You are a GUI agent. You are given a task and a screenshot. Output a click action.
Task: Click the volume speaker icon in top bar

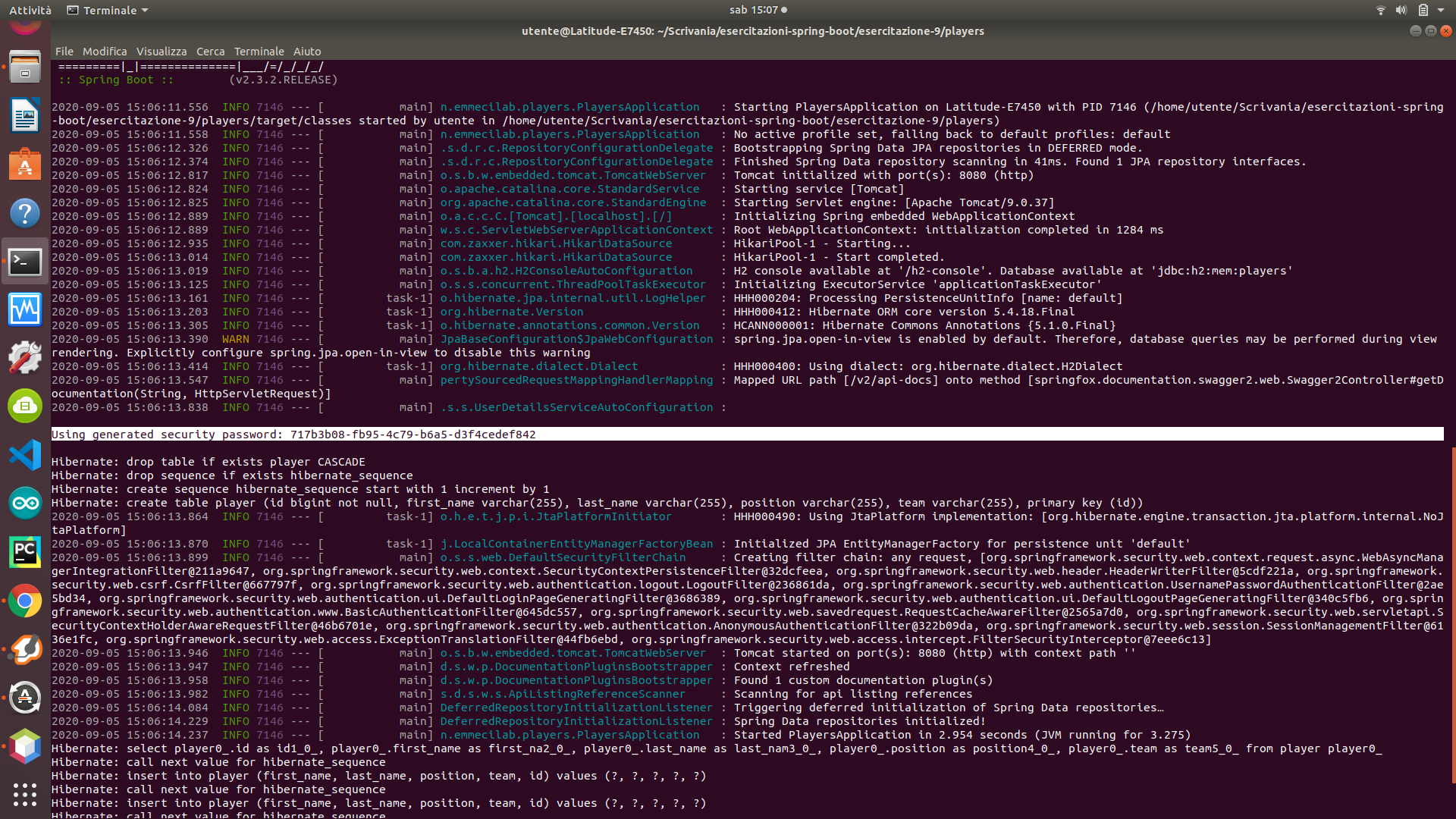tap(1401, 10)
